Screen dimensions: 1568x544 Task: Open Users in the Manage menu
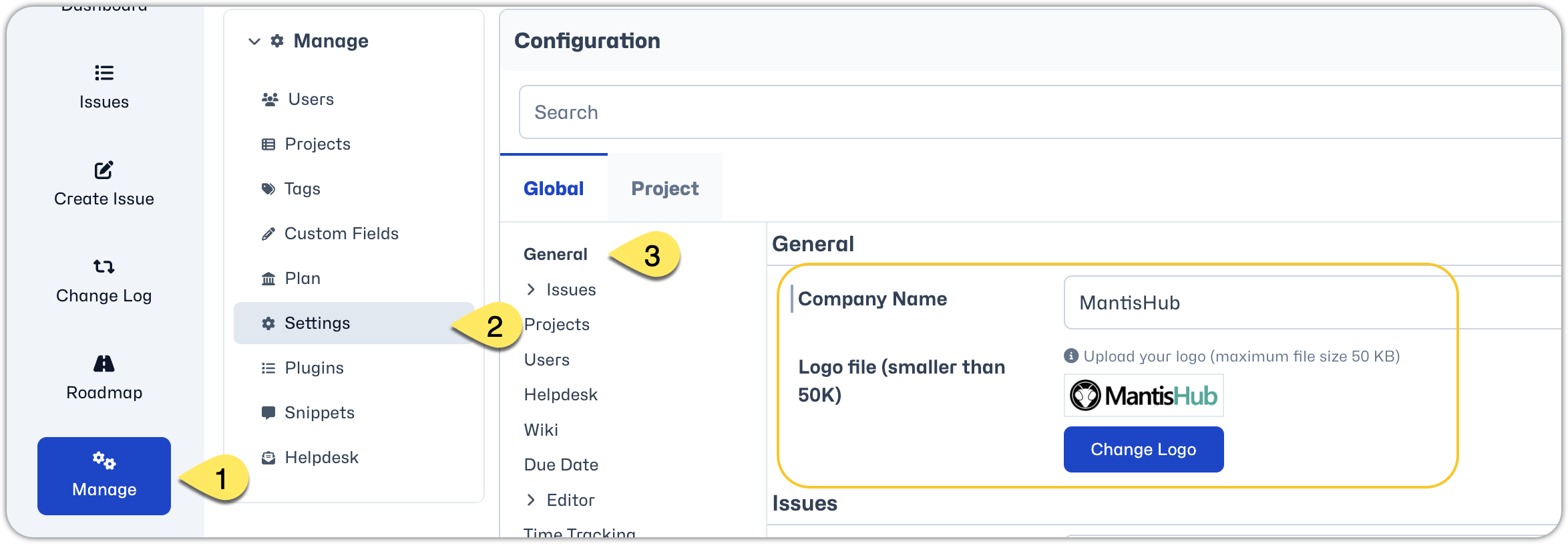pyautogui.click(x=311, y=100)
